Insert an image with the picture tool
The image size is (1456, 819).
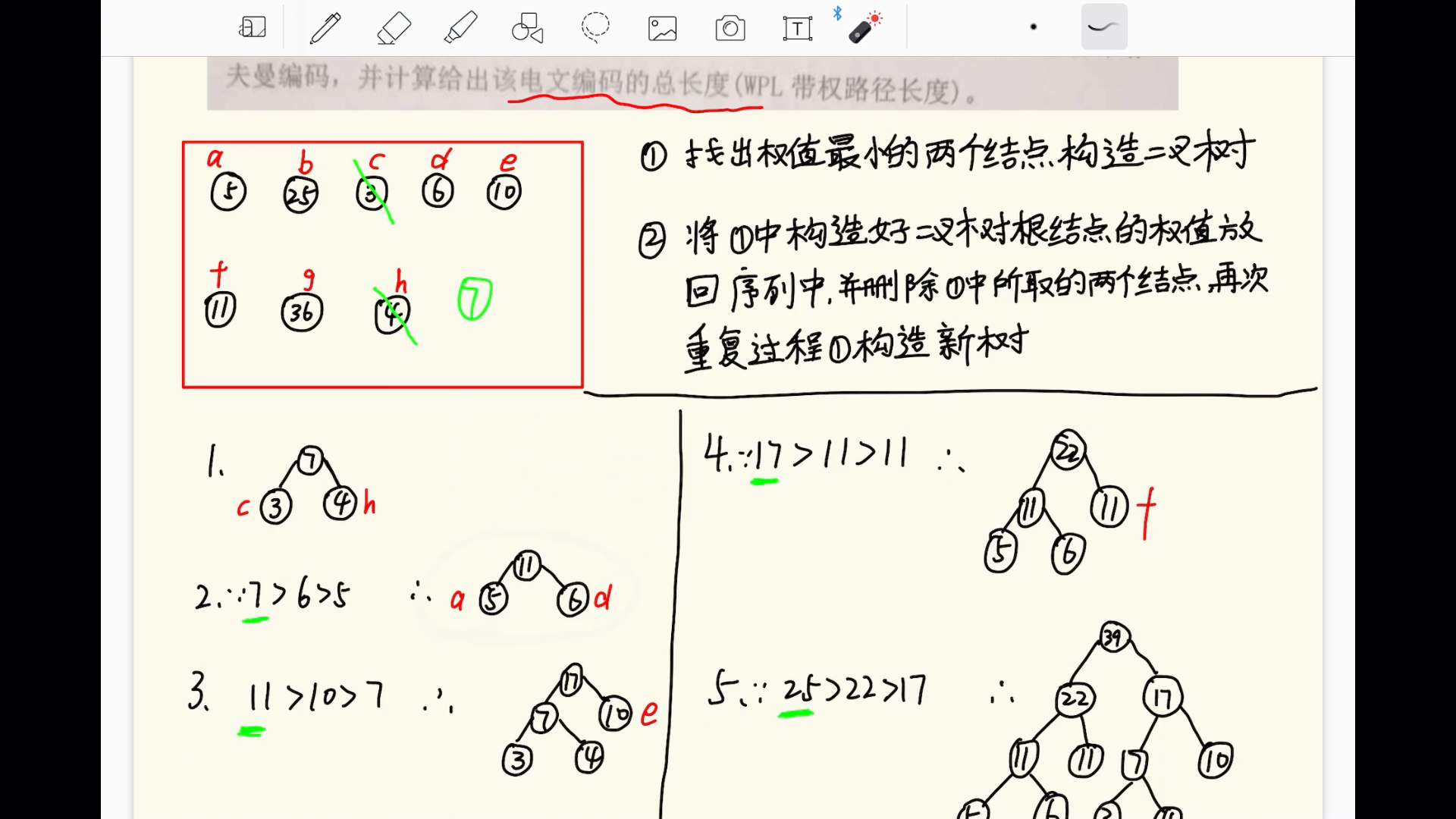pyautogui.click(x=662, y=29)
